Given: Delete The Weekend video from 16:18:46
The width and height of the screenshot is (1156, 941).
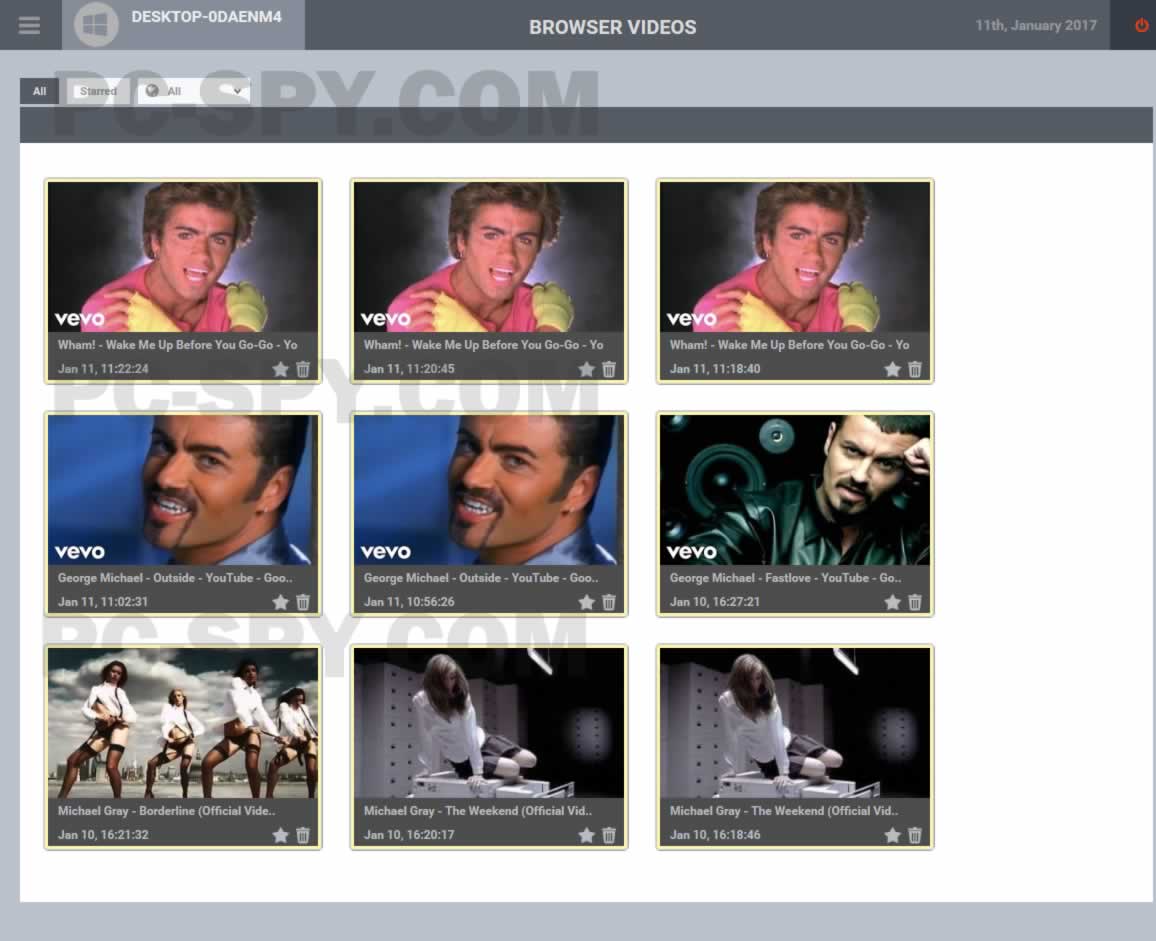Looking at the screenshot, I should pos(915,835).
